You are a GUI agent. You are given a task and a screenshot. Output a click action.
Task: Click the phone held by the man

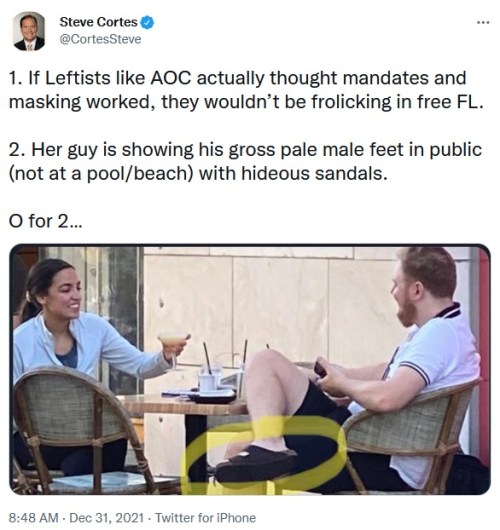[320, 369]
